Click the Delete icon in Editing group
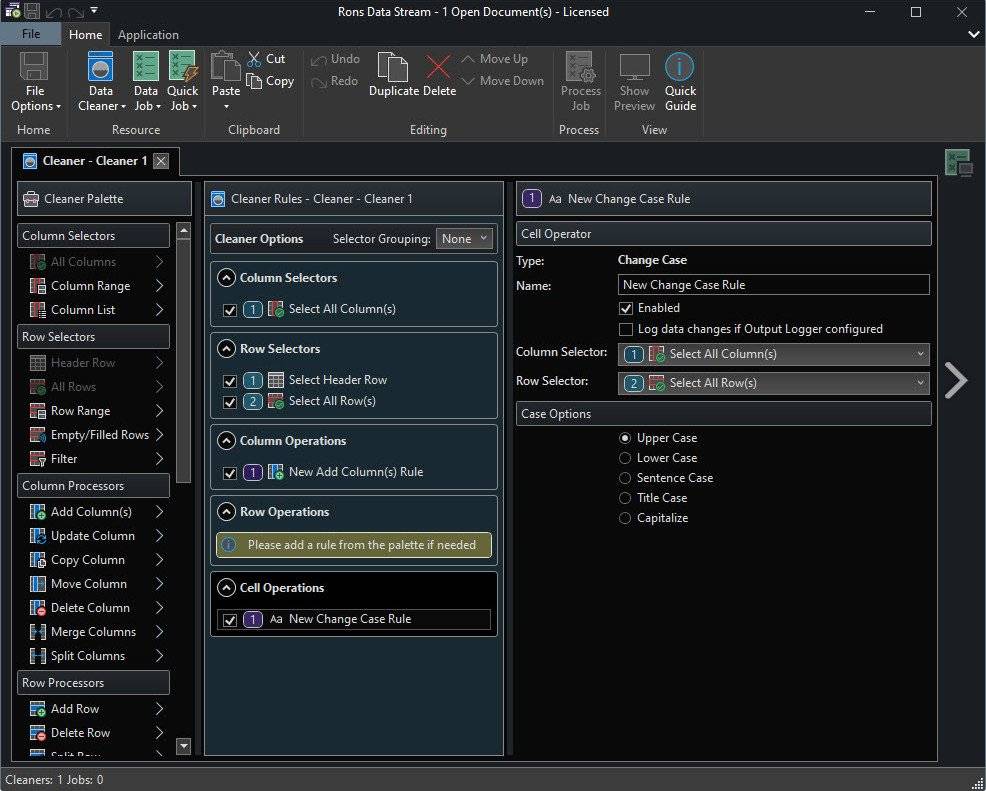The width and height of the screenshot is (986, 791). [438, 68]
